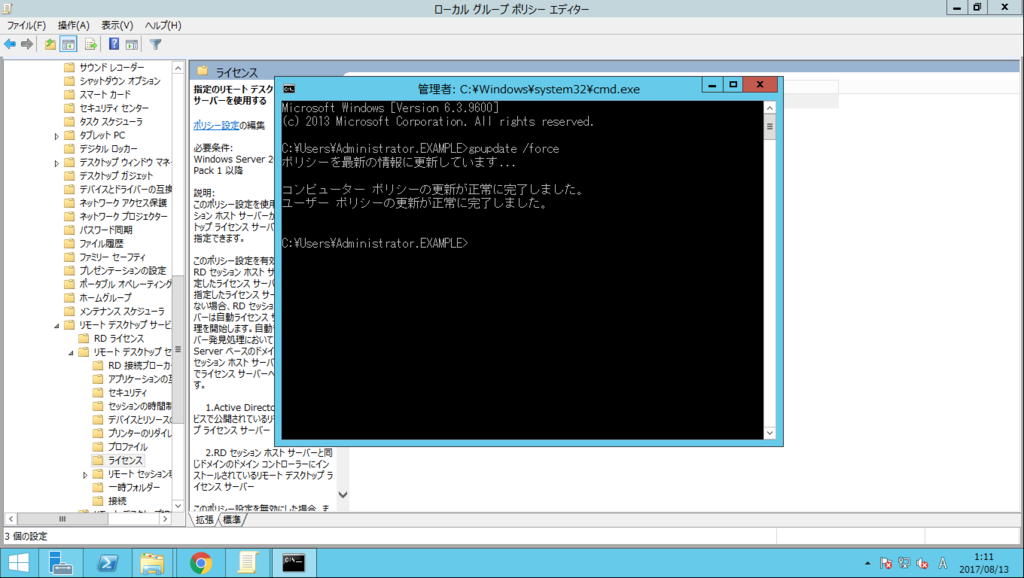
Task: Select the タスク スケジューラ folder
Action: point(110,121)
